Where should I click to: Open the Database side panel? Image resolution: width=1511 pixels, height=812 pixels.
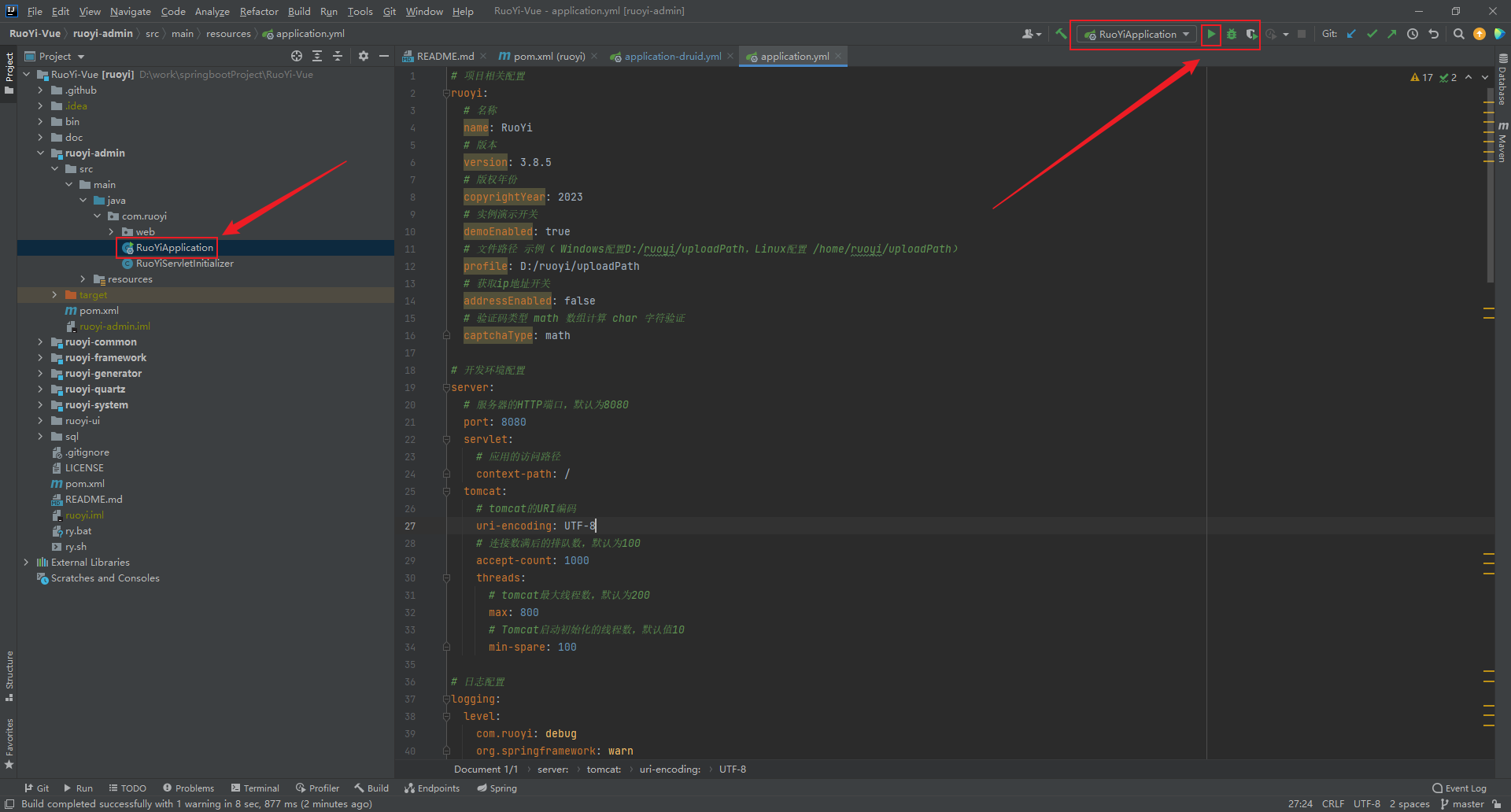(1502, 80)
